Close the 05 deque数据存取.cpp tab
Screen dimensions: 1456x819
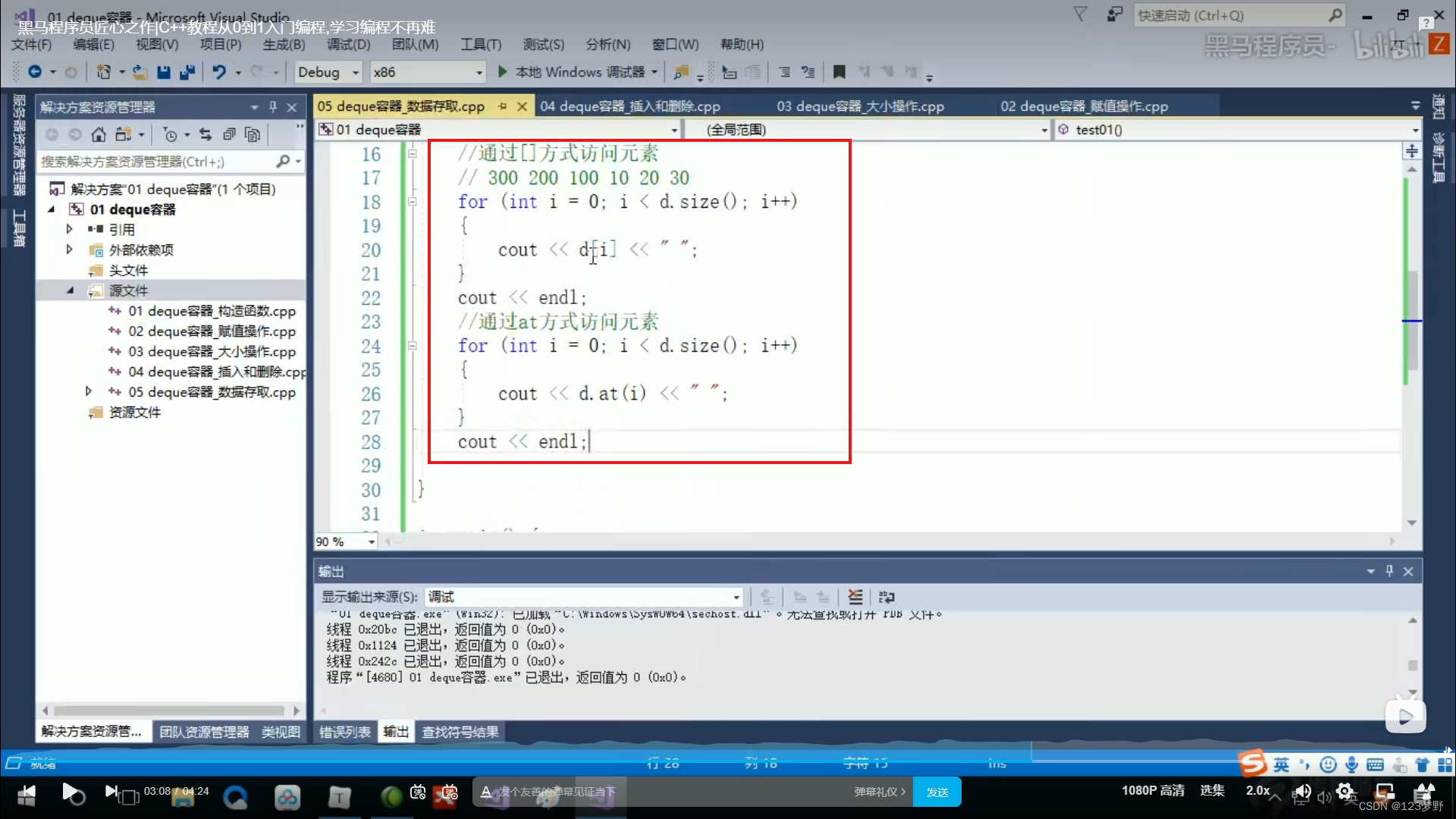[522, 107]
